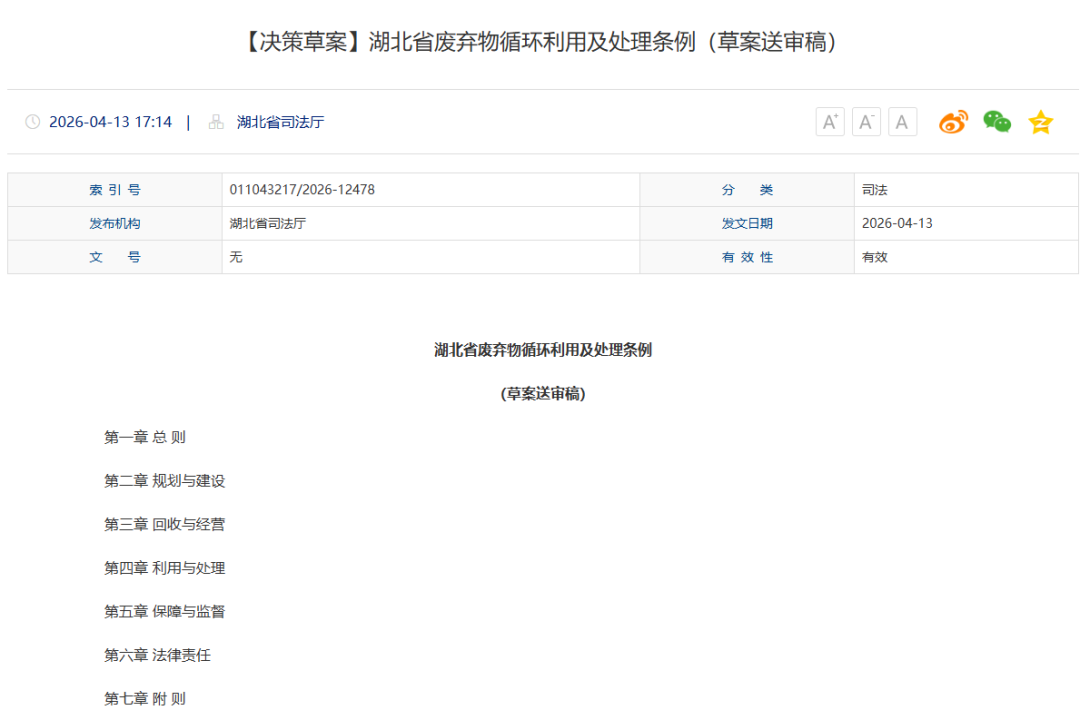Click 第四章 利用与处理 line
The height and width of the screenshot is (720, 1080).
coord(165,568)
